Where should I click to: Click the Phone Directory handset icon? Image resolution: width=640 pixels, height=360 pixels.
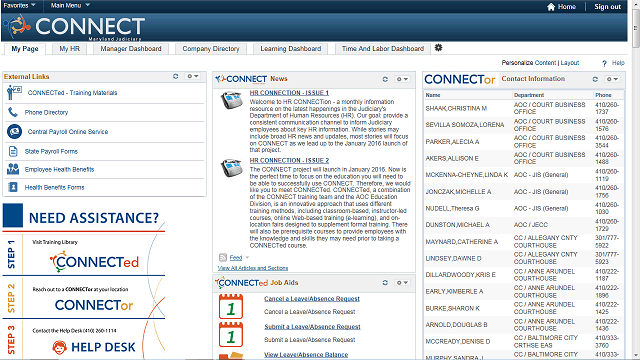pos(13,112)
